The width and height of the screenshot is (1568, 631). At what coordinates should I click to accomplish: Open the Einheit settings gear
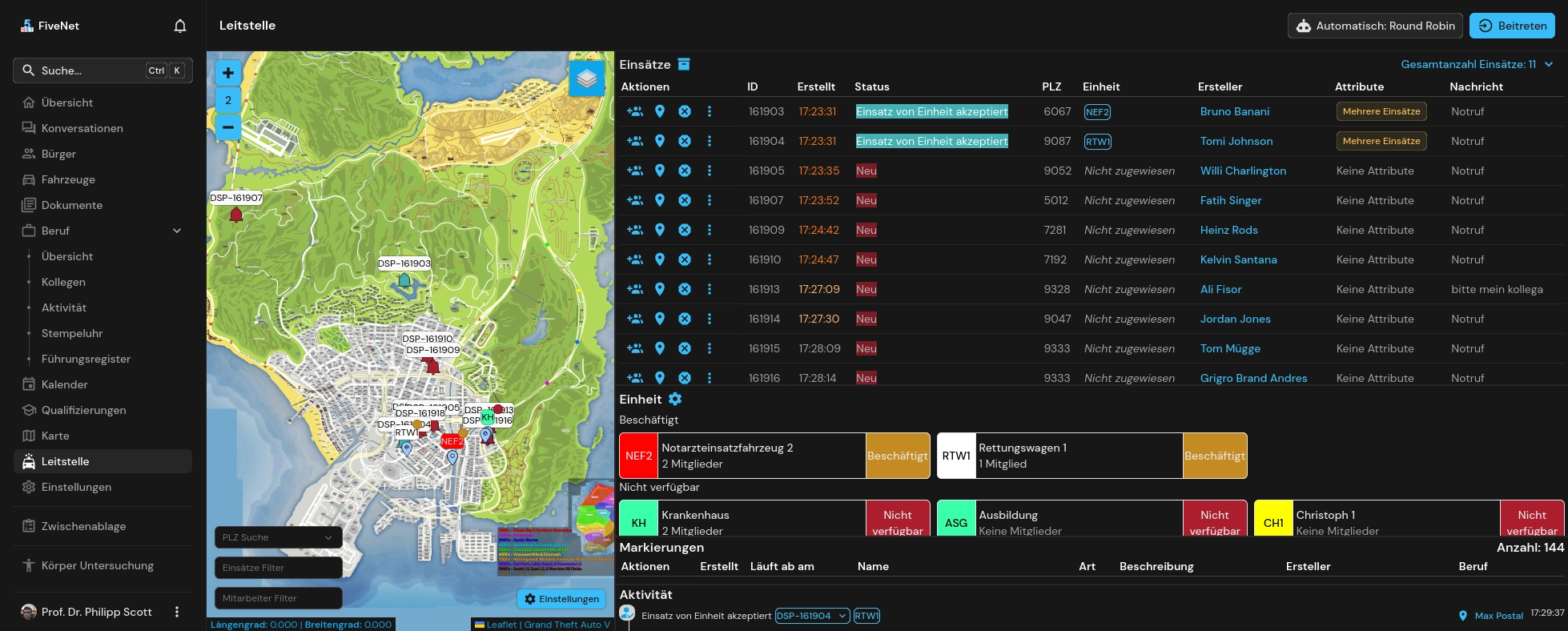tap(675, 399)
